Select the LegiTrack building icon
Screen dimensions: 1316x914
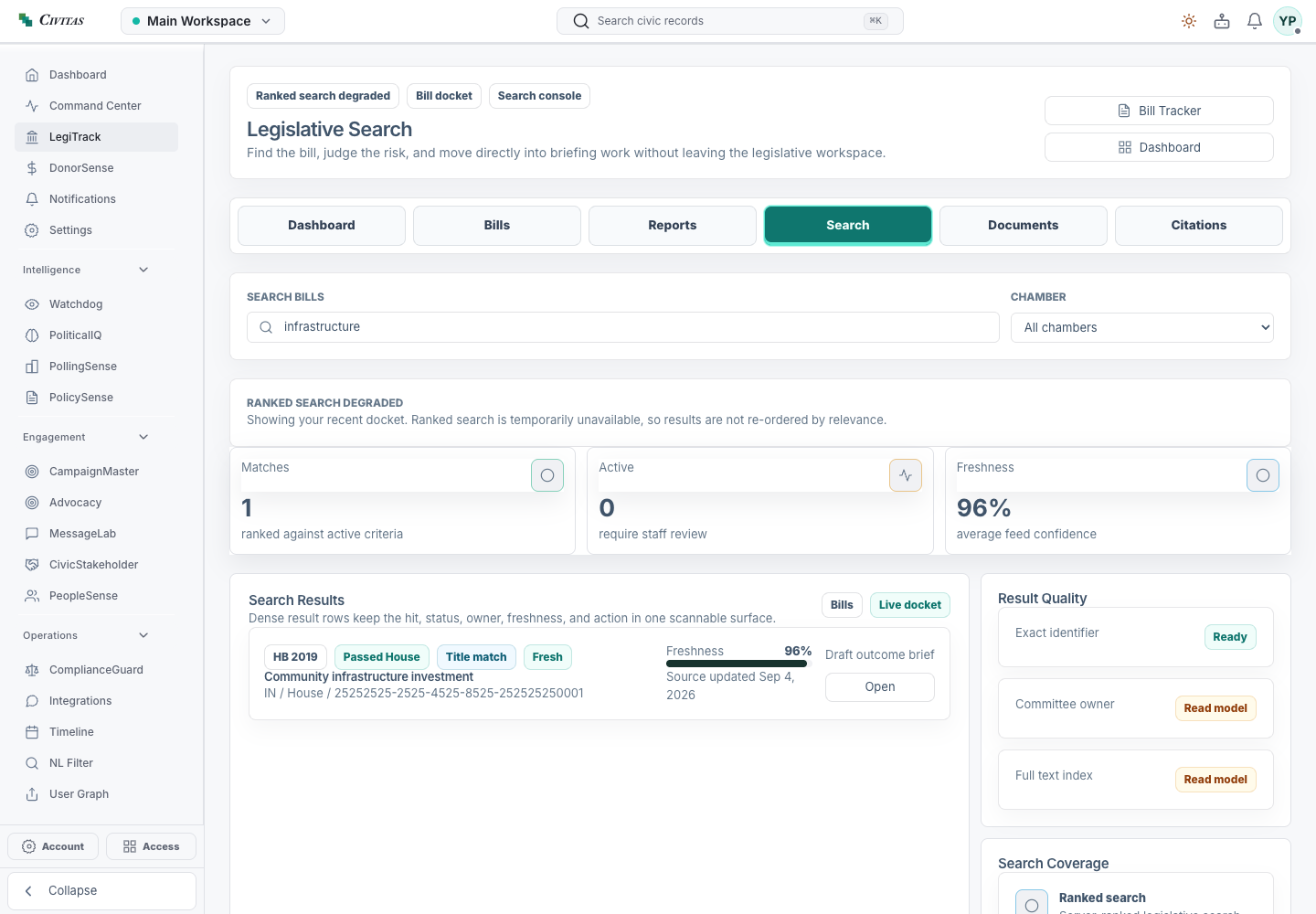pos(32,137)
